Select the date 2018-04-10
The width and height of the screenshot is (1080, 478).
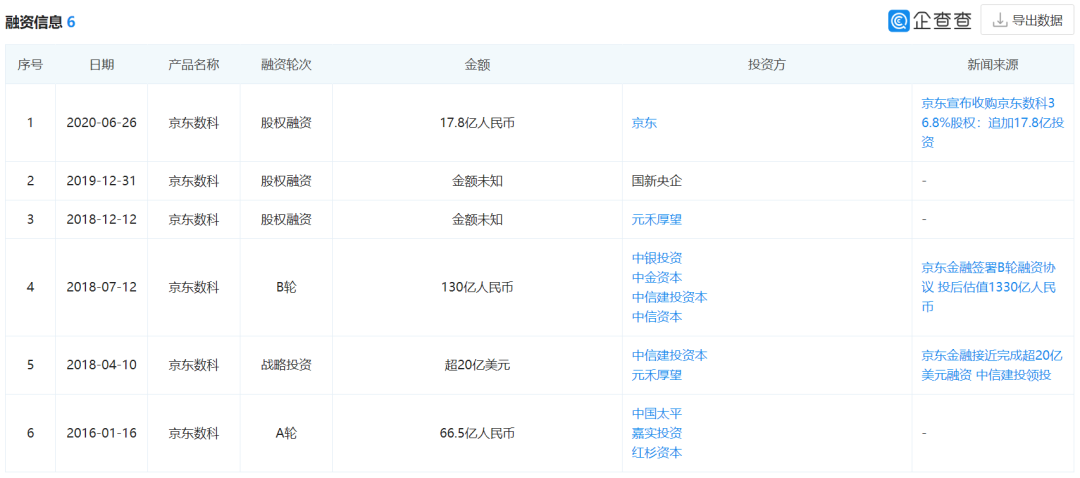coord(101,365)
